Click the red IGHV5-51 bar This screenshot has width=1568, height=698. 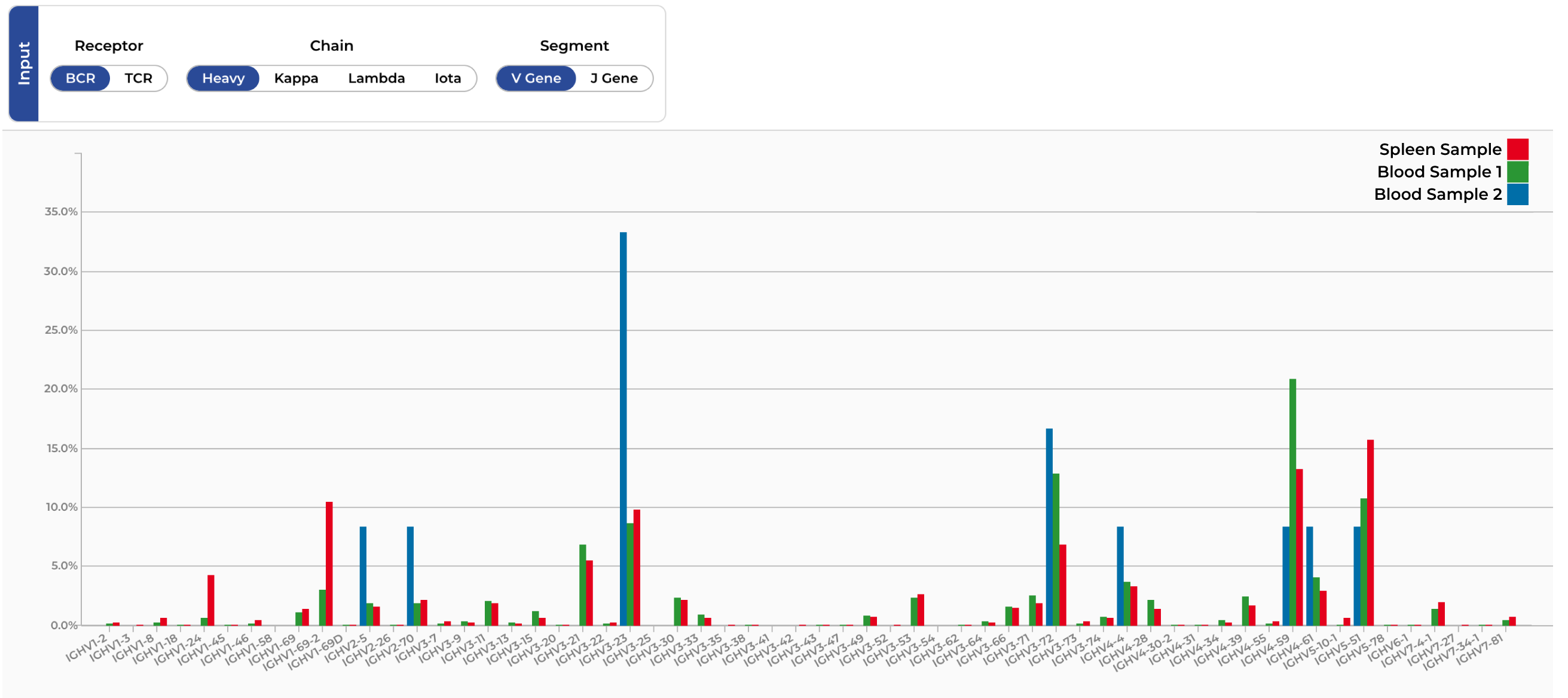1370,532
